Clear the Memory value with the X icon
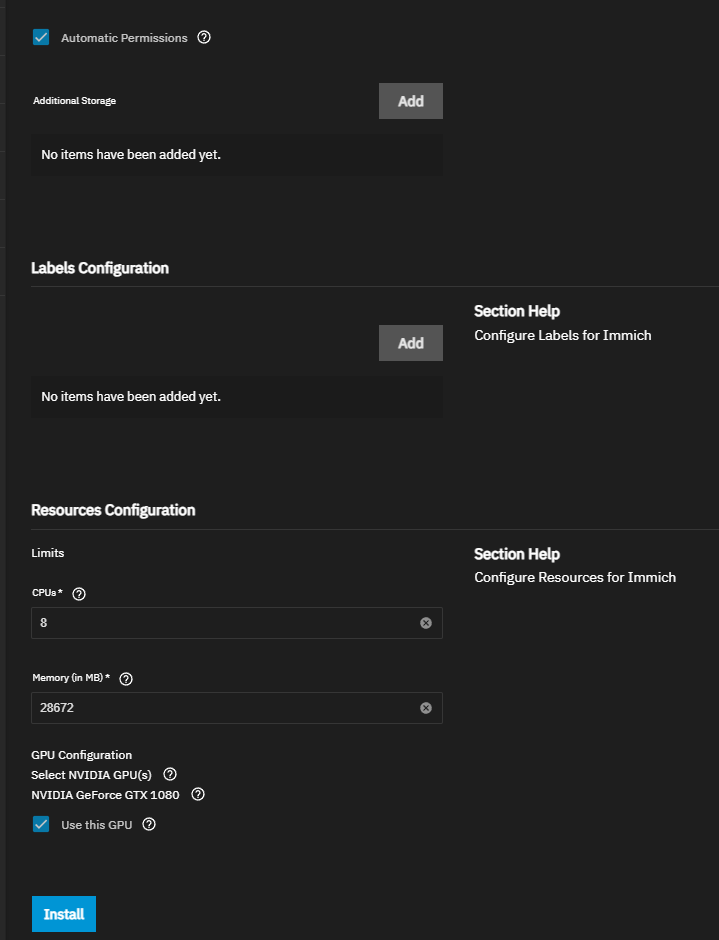719x940 pixels. click(x=428, y=707)
